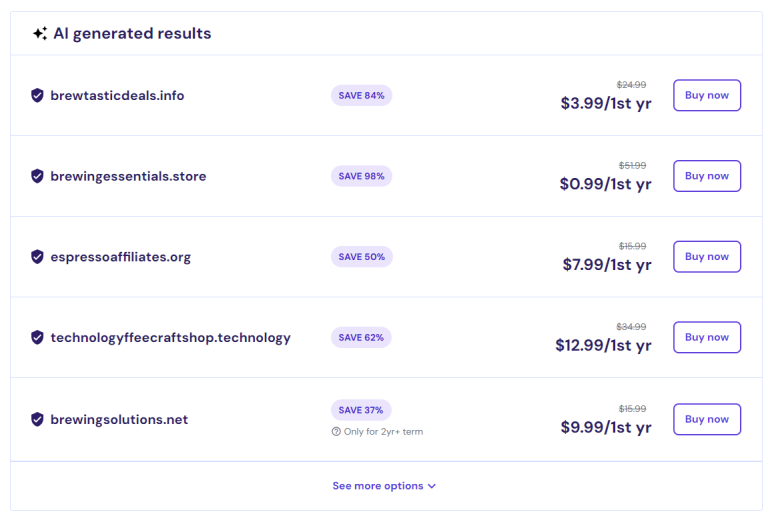The image size is (768, 518).
Task: Click the $0.99/1st yr price
Action: click(x=605, y=184)
